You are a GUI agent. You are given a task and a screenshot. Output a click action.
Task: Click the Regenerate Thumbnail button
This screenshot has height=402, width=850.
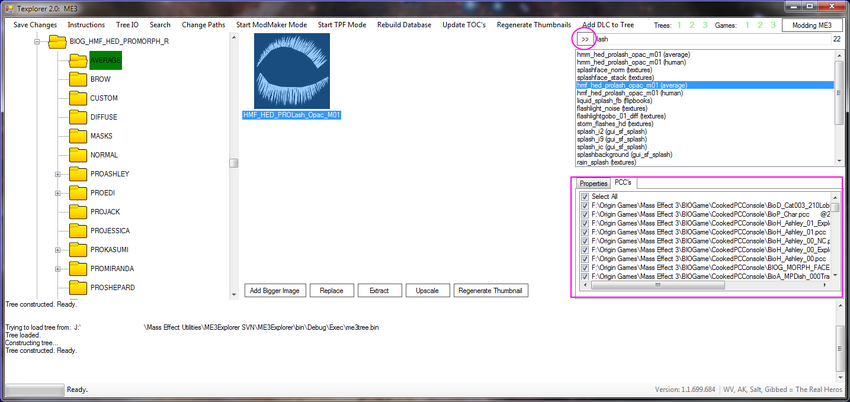click(490, 291)
